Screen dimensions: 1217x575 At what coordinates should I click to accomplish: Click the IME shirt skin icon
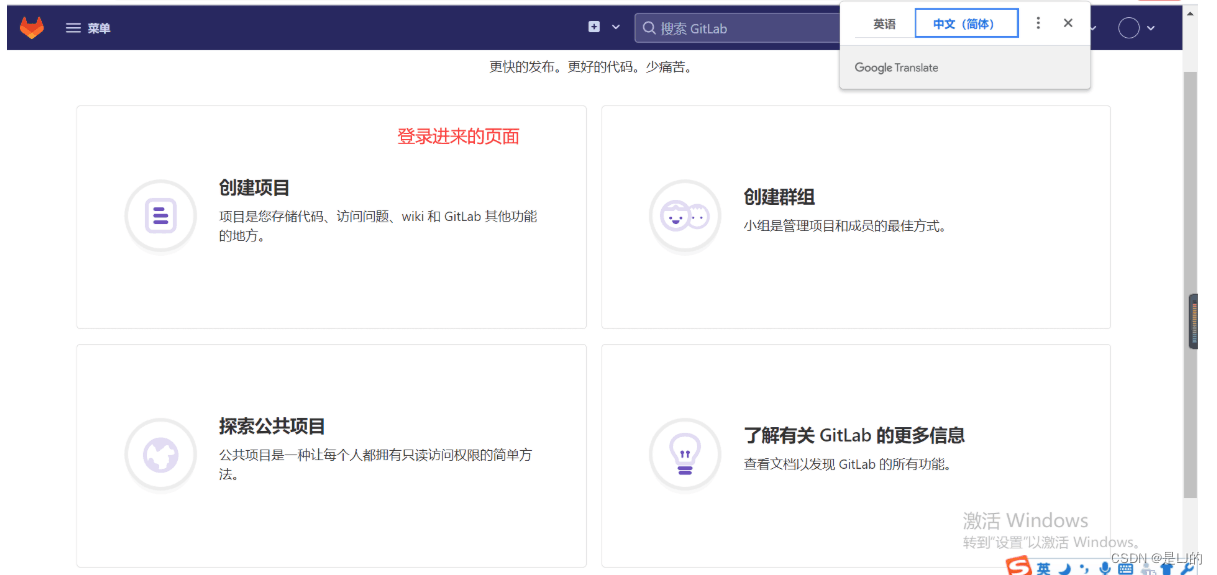(x=1166, y=568)
